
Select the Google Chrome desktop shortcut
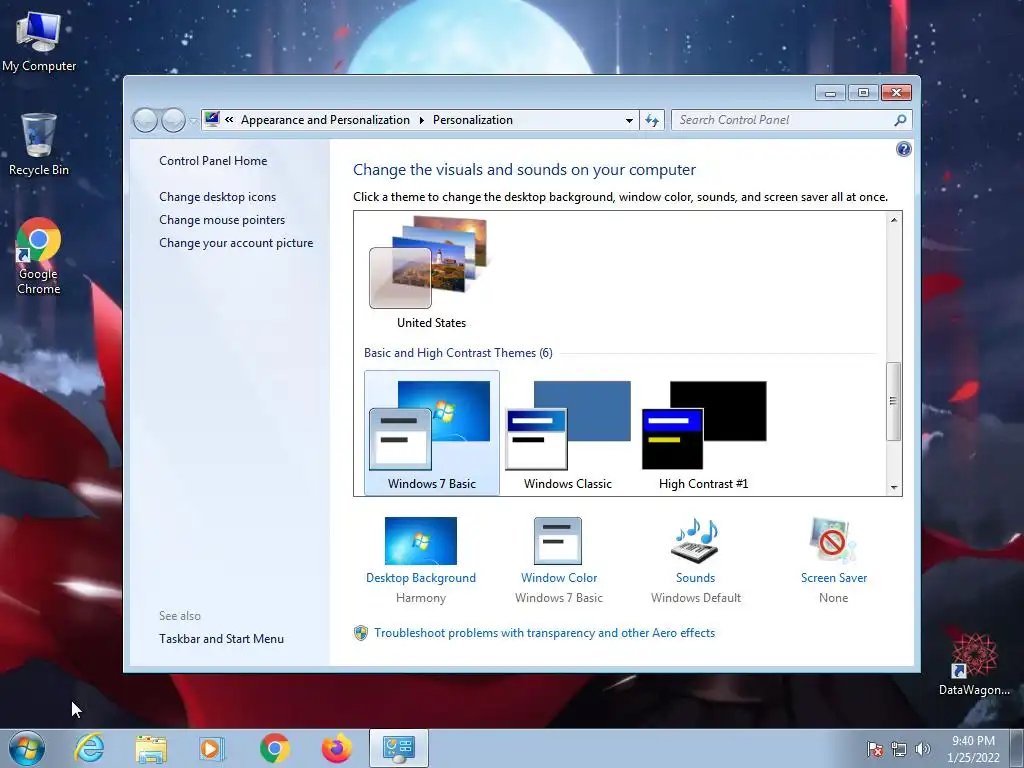point(39,256)
